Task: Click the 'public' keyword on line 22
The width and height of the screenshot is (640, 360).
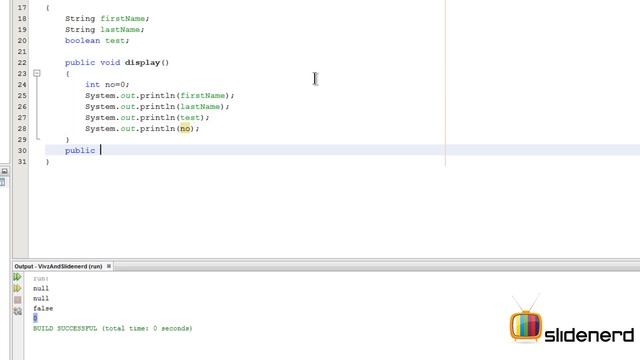Action: pyautogui.click(x=80, y=63)
